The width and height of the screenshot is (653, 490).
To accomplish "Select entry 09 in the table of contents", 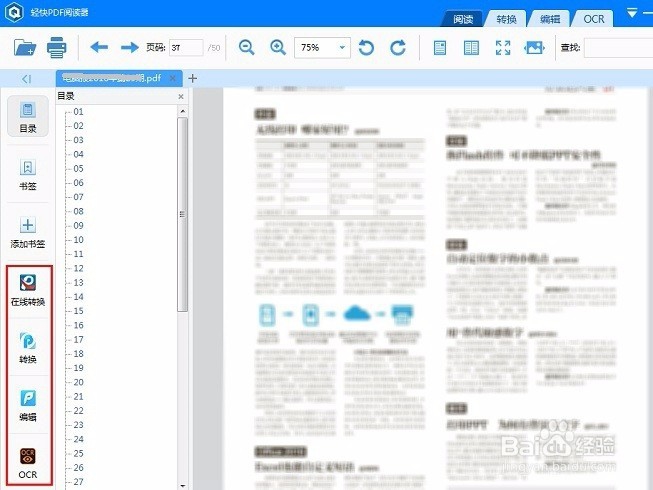I will tap(78, 226).
